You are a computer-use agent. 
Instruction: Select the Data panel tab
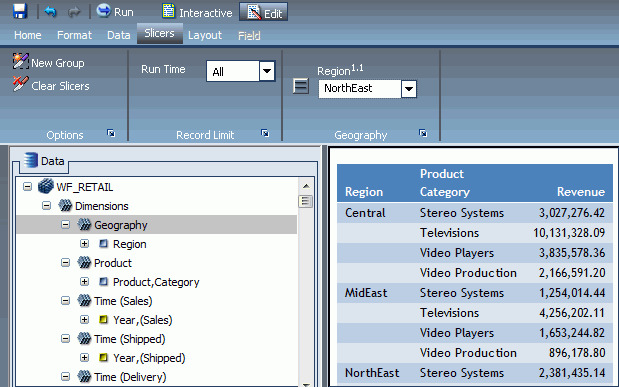click(x=44, y=161)
